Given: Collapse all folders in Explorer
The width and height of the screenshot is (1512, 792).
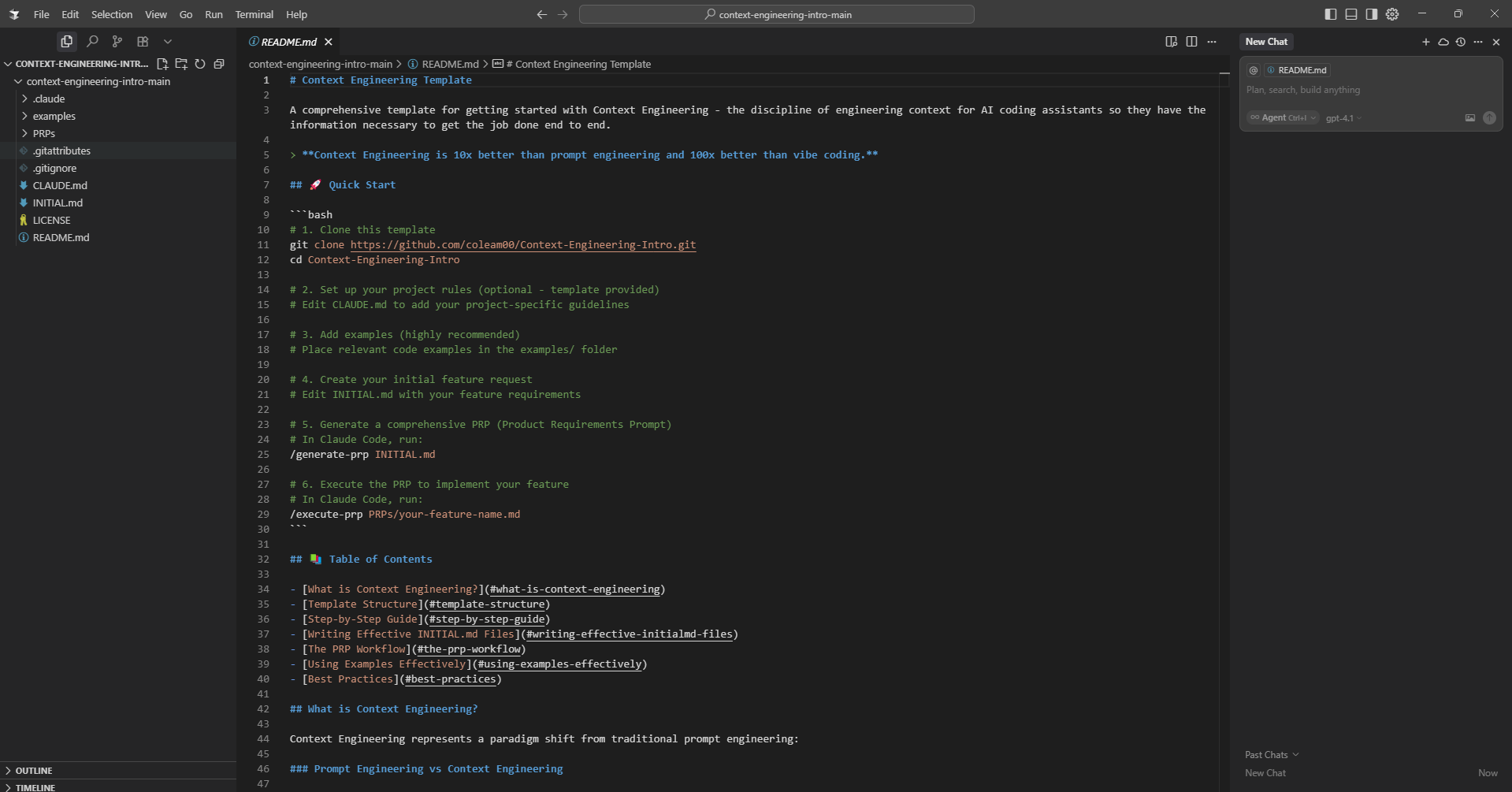Looking at the screenshot, I should [x=219, y=64].
